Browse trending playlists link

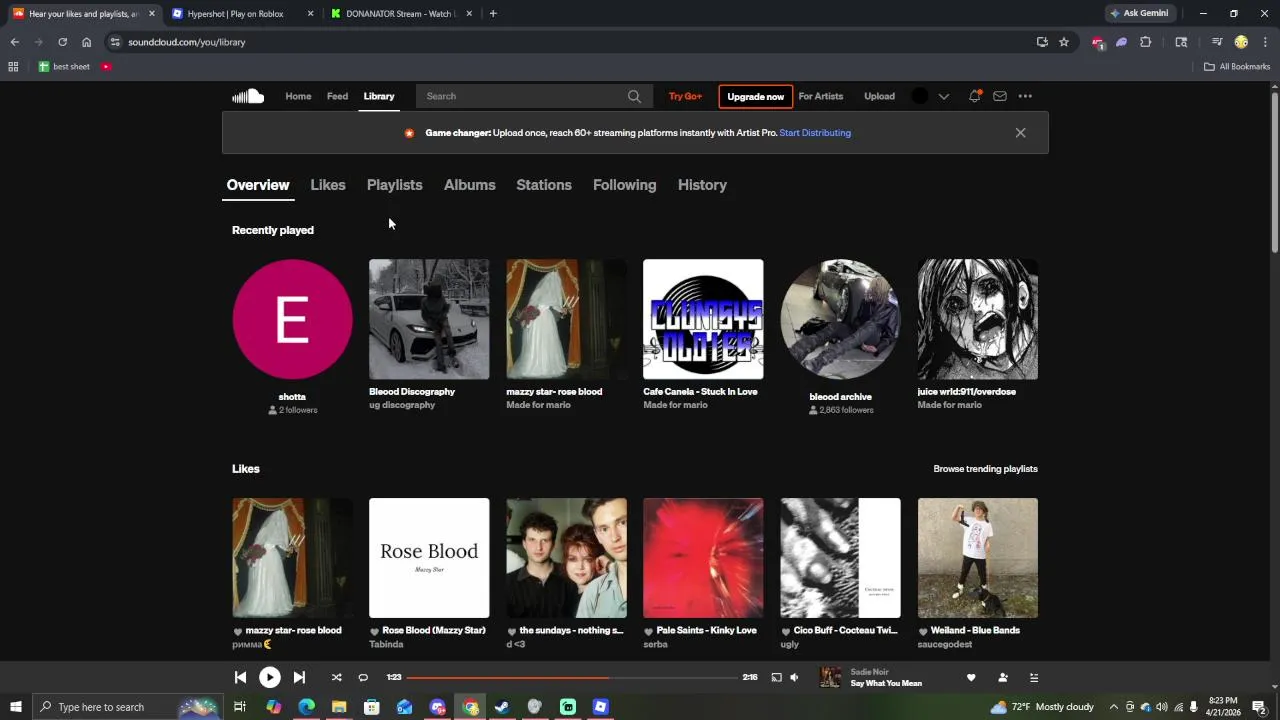click(985, 468)
